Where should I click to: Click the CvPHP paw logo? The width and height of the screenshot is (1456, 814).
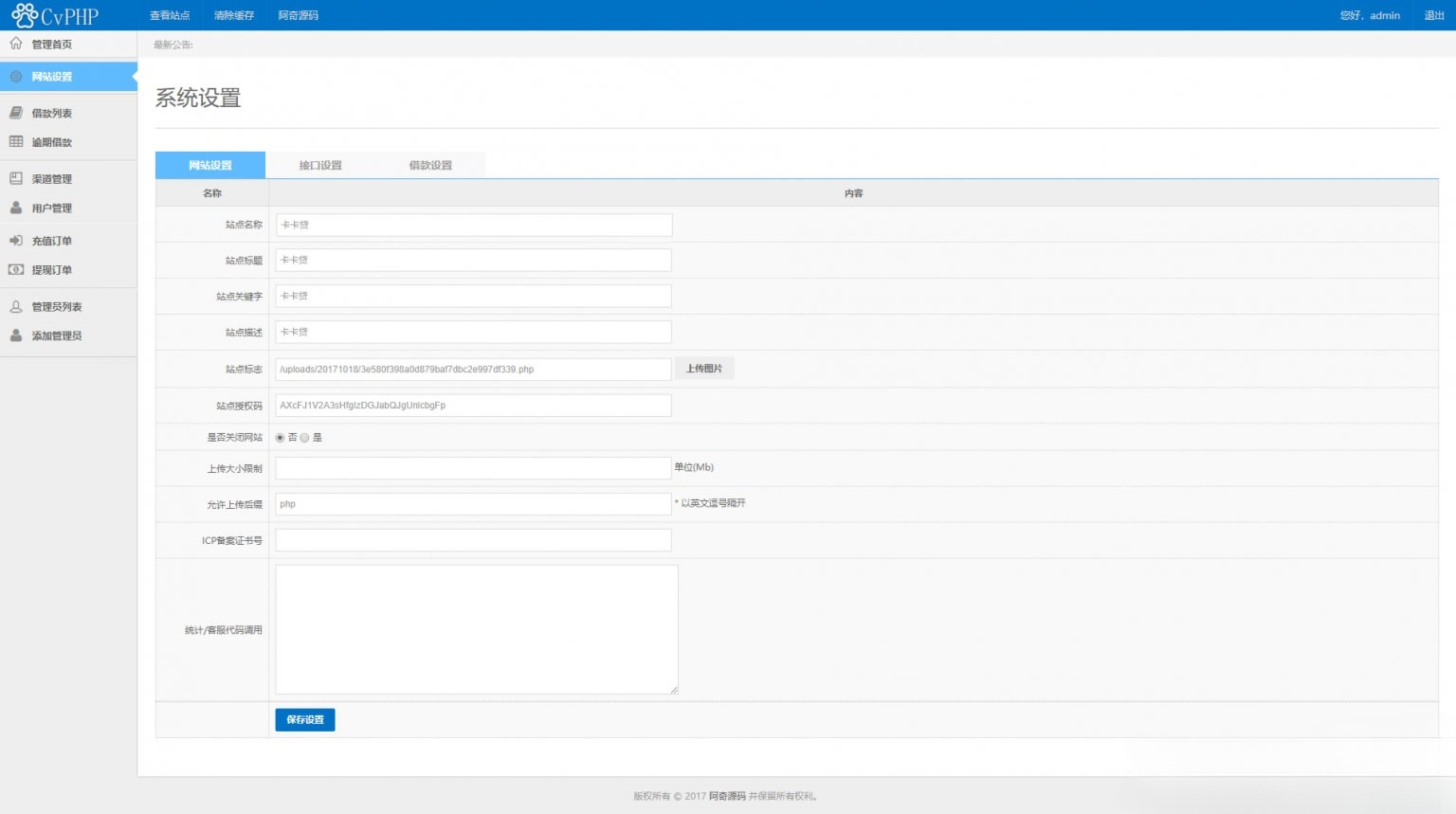tap(25, 15)
